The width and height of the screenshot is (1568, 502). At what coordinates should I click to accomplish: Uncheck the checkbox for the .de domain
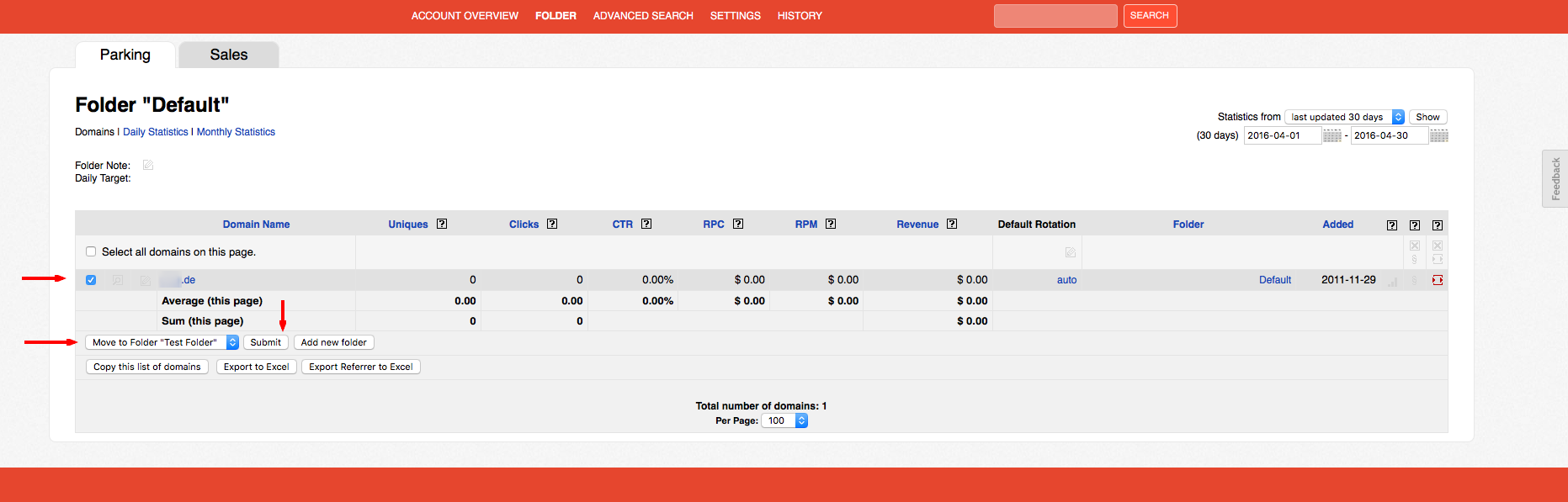[x=91, y=280]
